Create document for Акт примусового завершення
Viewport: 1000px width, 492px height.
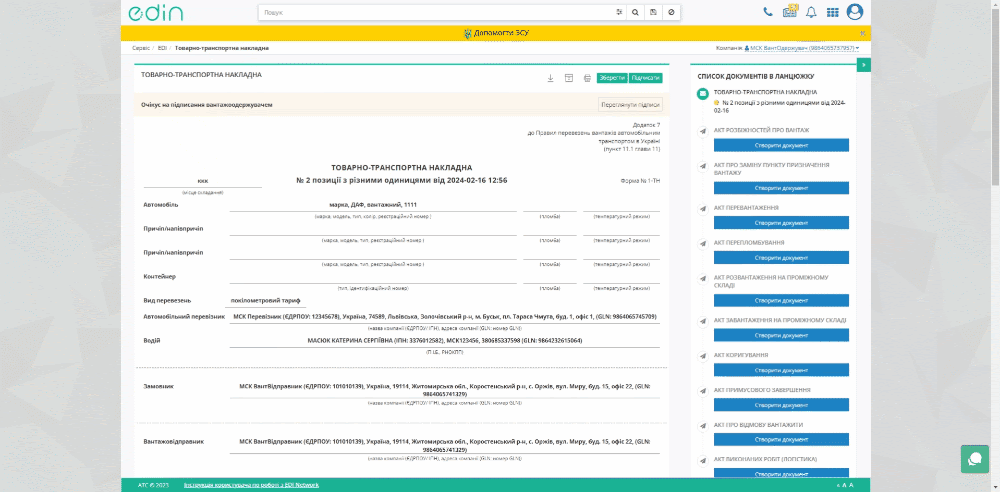(781, 405)
